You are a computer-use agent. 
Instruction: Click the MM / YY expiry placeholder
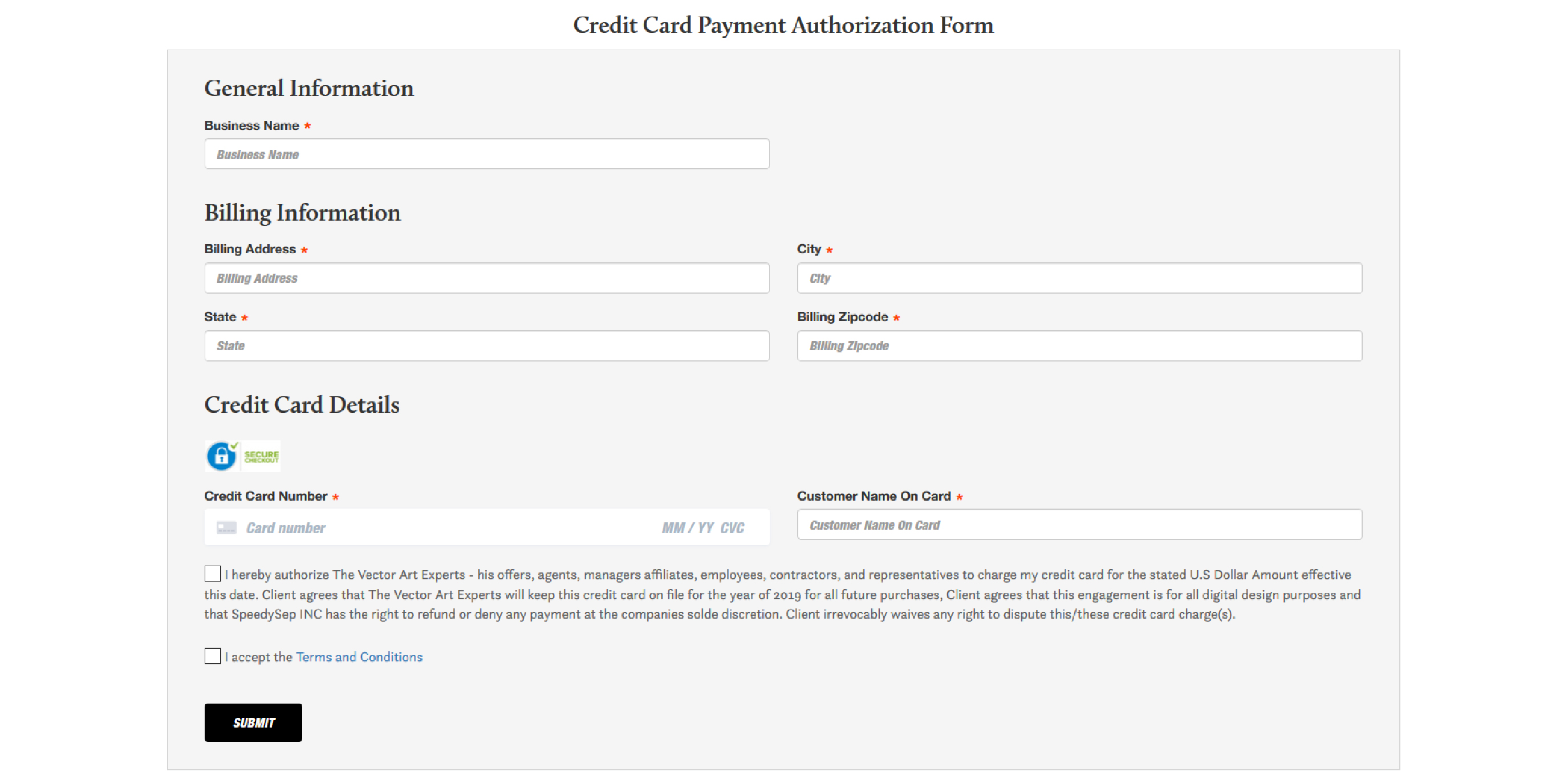pos(688,528)
